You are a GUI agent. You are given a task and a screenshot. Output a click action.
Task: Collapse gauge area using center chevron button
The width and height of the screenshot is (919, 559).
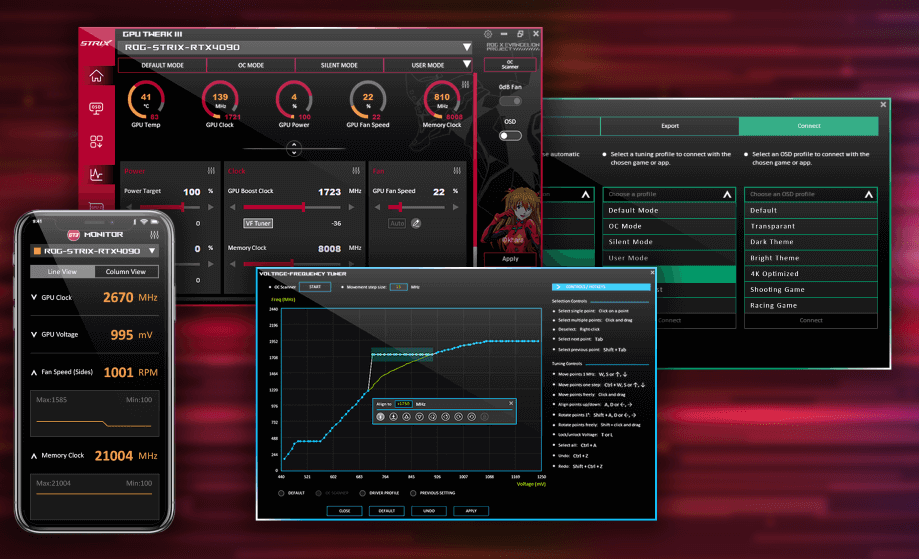[x=294, y=149]
